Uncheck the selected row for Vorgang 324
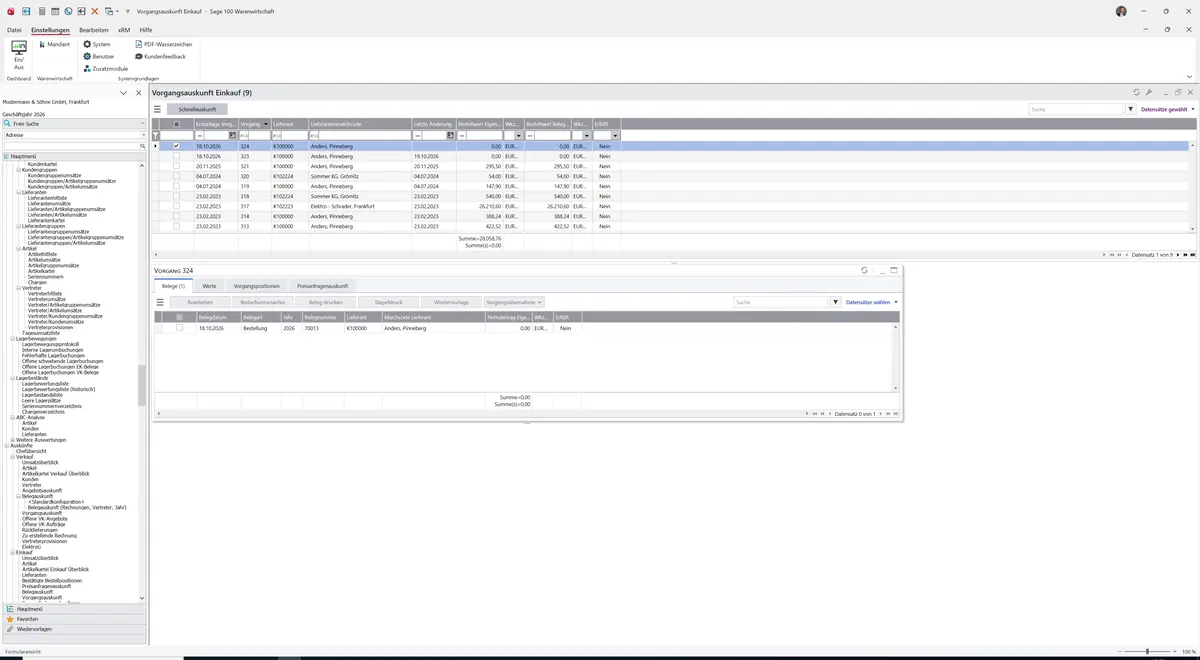1200x660 pixels. tap(177, 146)
